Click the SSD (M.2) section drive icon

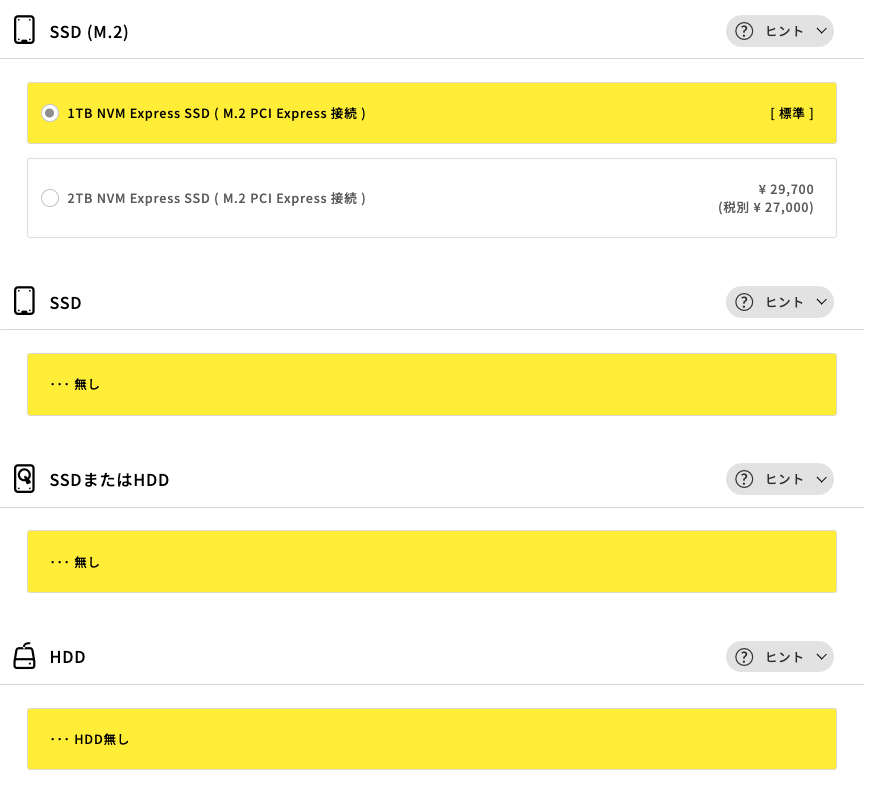[24, 30]
